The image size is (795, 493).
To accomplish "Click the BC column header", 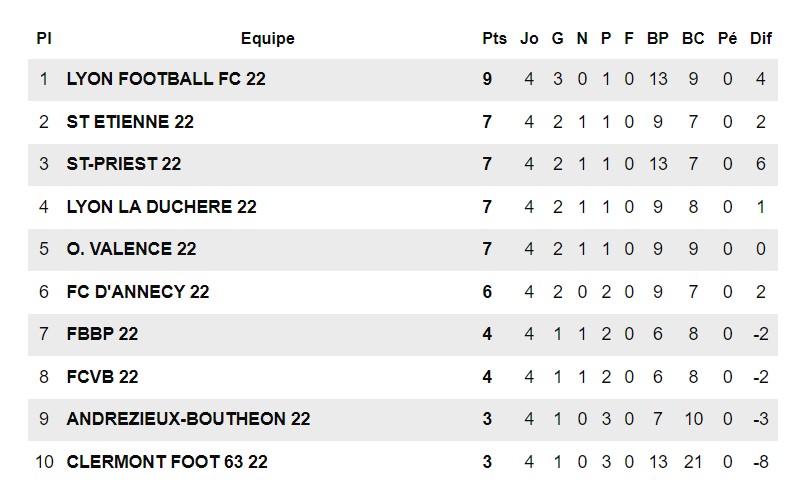I will pos(693,39).
